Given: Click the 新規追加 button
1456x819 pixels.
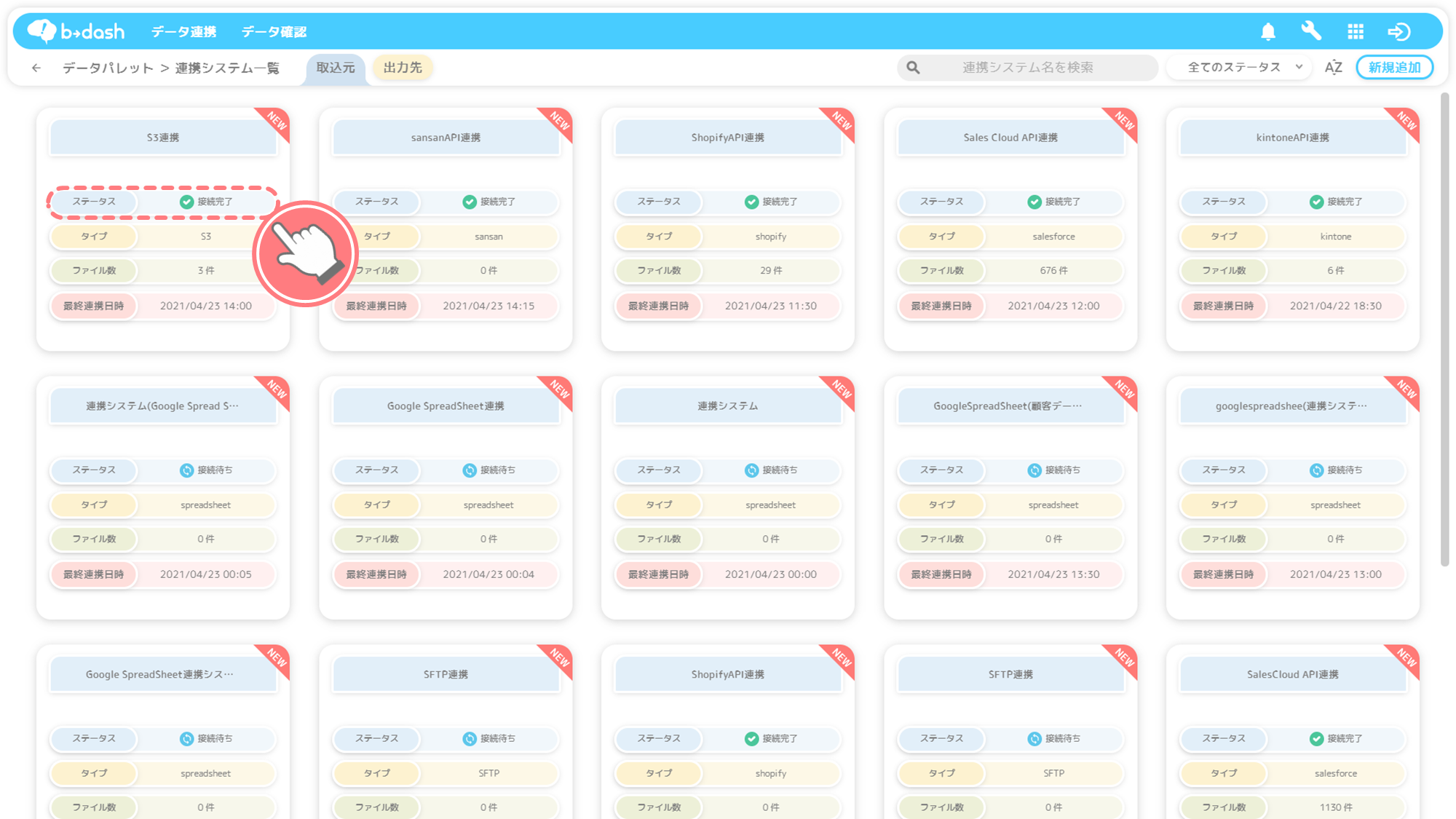Looking at the screenshot, I should (1394, 68).
